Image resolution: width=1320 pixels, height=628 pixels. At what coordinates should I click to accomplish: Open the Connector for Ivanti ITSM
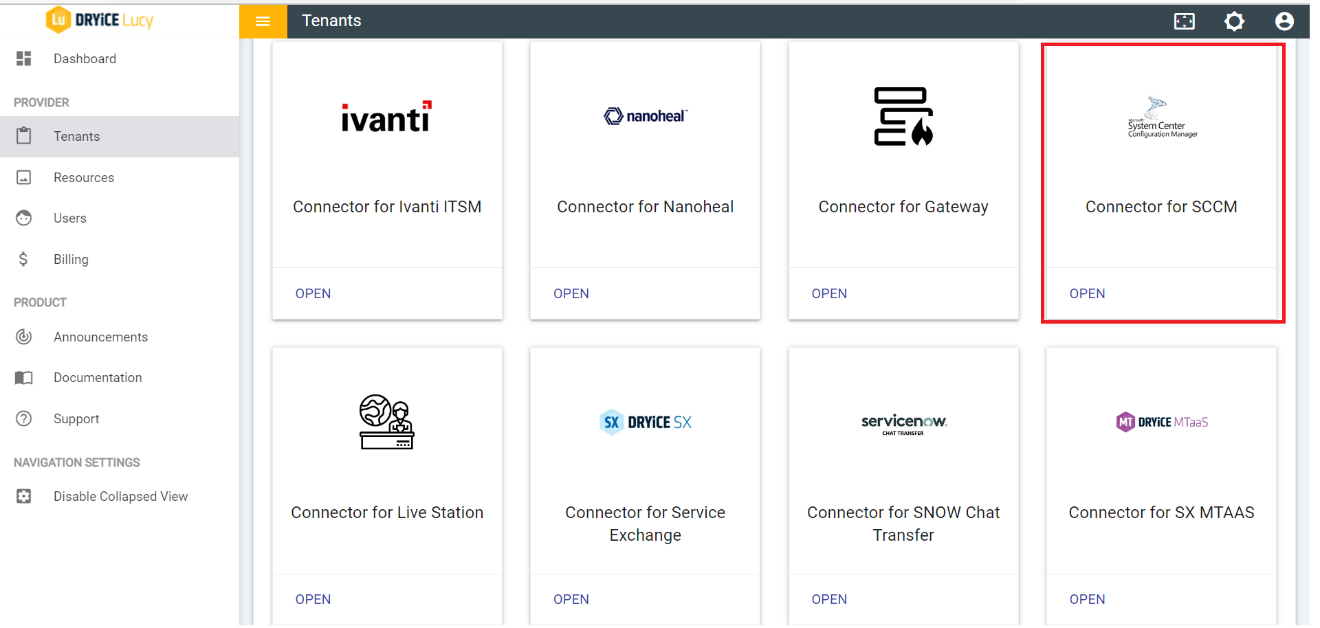(x=313, y=293)
